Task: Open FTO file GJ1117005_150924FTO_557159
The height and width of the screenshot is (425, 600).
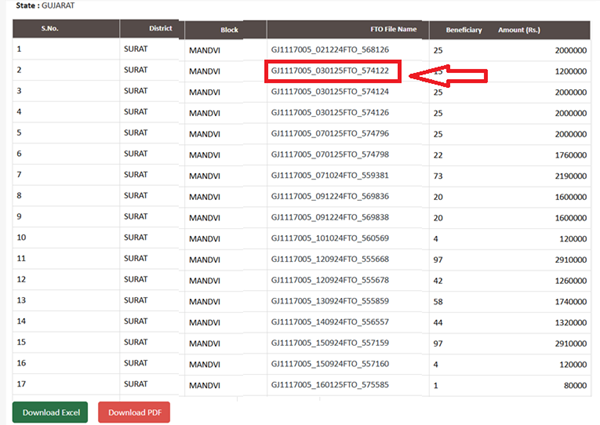Action: [x=330, y=343]
